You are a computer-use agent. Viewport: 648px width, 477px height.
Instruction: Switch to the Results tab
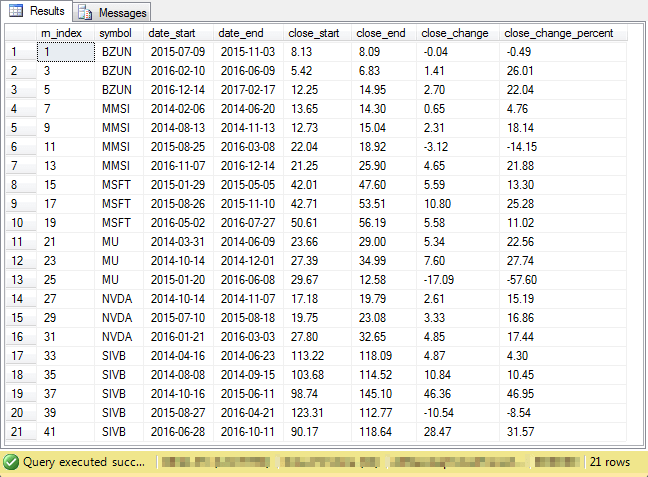click(36, 11)
